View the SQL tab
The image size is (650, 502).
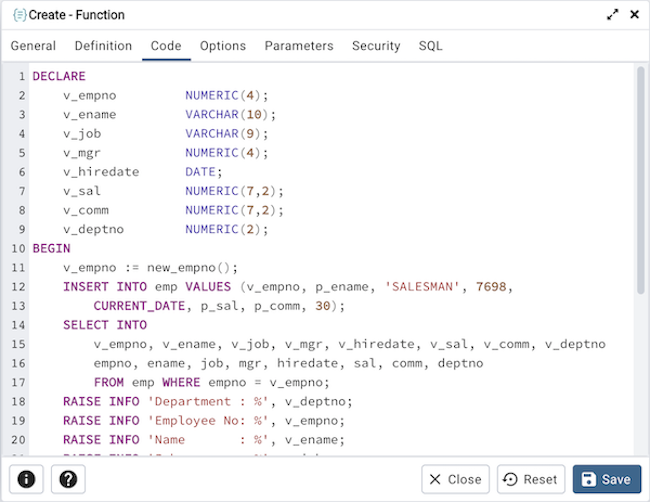pyautogui.click(x=430, y=46)
